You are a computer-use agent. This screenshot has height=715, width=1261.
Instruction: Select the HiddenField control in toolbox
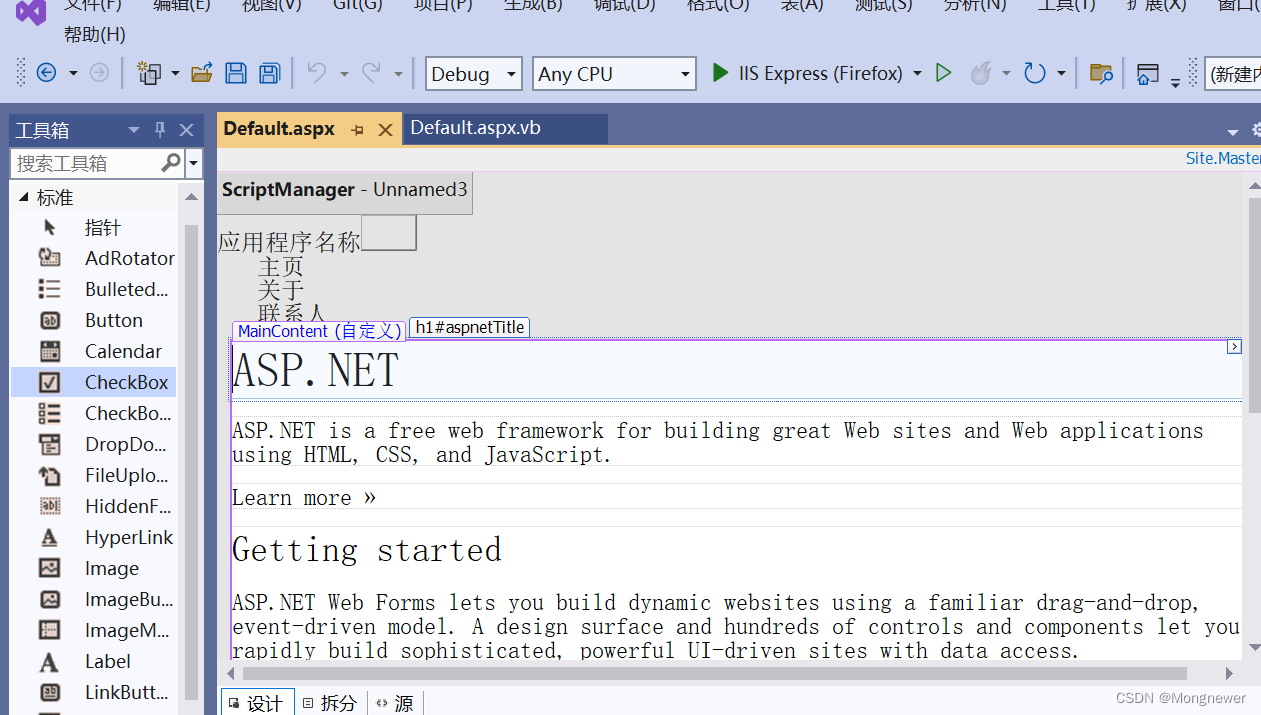click(94, 506)
